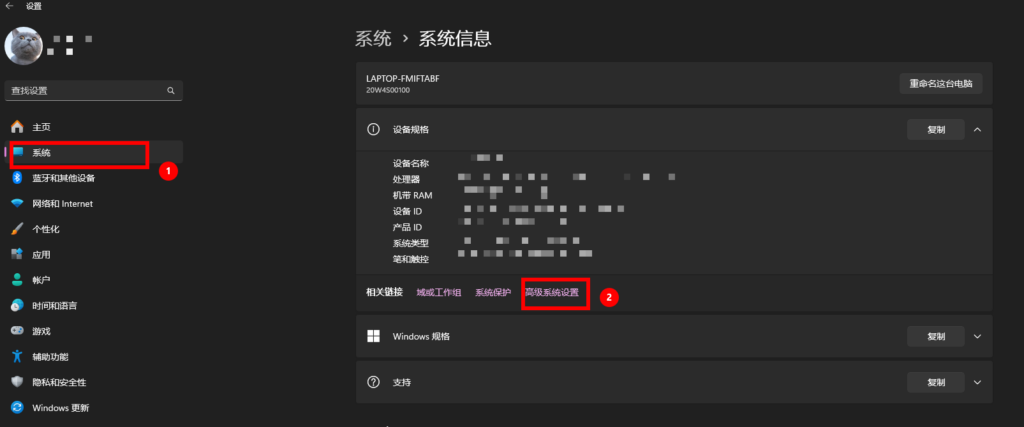Open 个性化 paintbrush icon

17,229
